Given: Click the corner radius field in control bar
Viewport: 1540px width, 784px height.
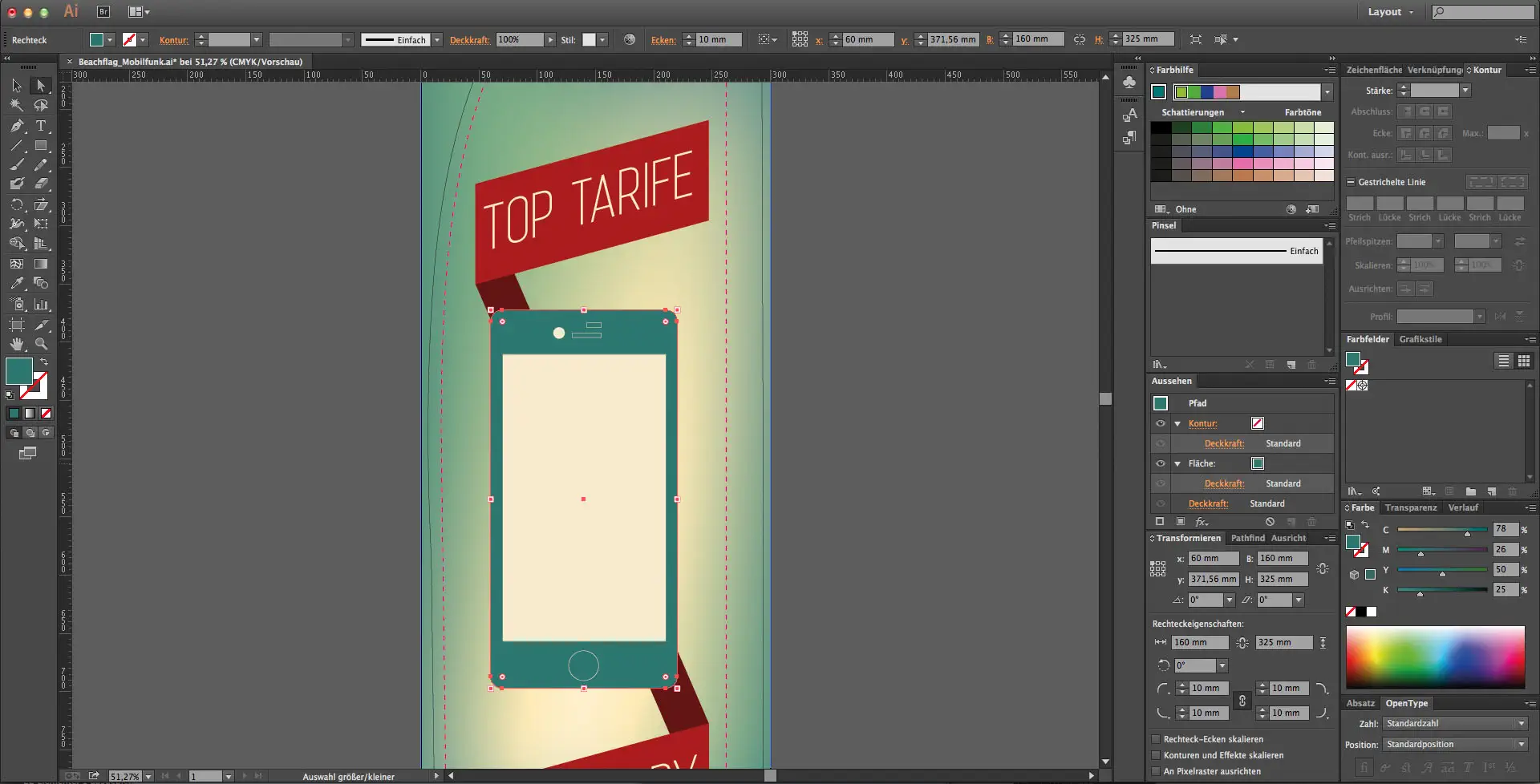Looking at the screenshot, I should coord(718,39).
